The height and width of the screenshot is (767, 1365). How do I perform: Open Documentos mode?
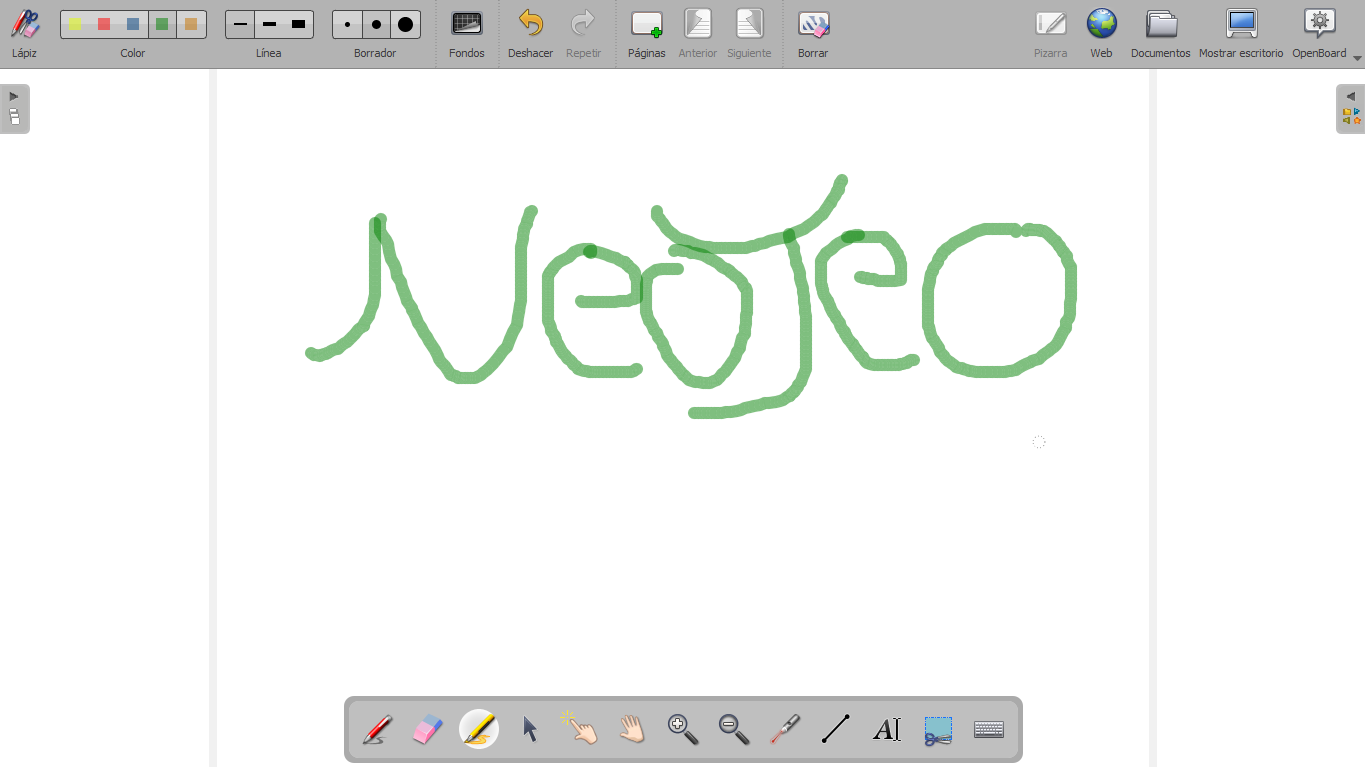coord(1161,32)
